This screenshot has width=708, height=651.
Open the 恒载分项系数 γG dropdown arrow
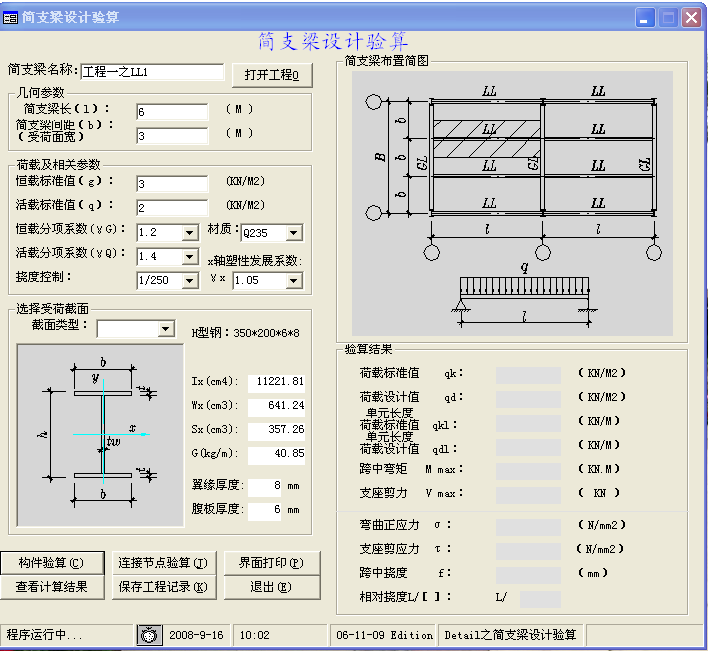(x=190, y=232)
